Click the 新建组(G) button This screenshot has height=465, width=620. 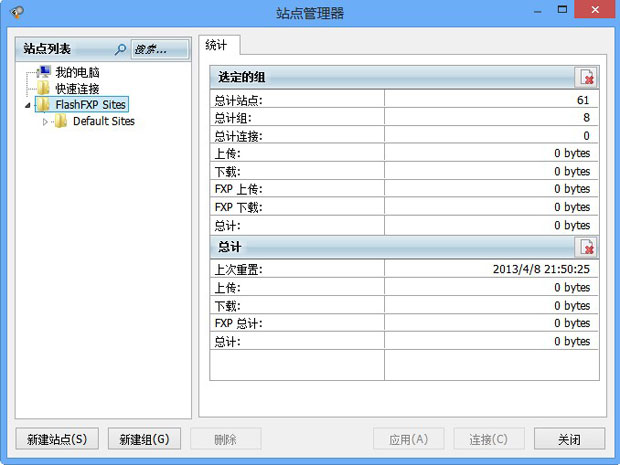(144, 439)
